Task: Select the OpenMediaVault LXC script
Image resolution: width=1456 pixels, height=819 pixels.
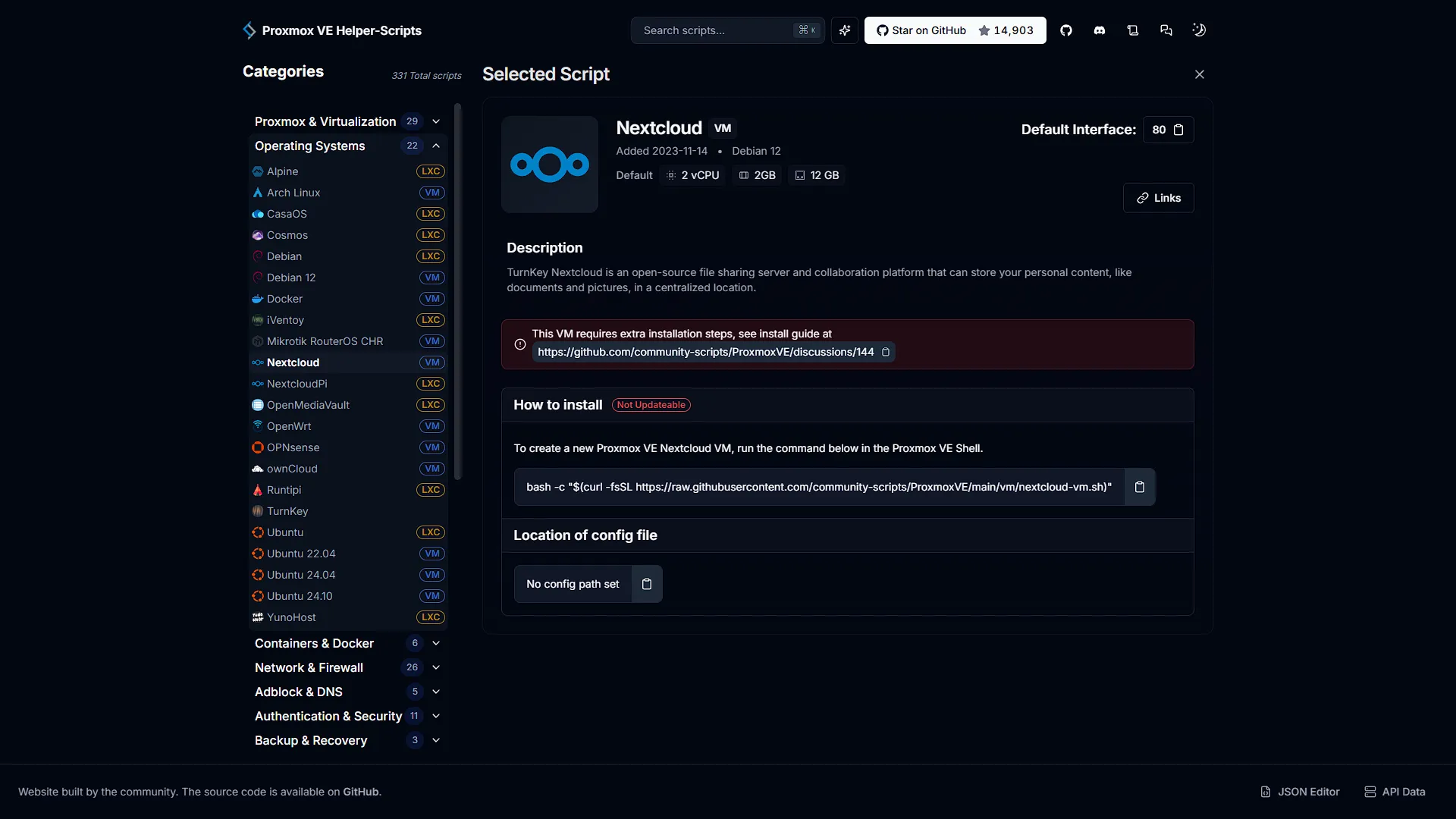Action: pos(348,405)
